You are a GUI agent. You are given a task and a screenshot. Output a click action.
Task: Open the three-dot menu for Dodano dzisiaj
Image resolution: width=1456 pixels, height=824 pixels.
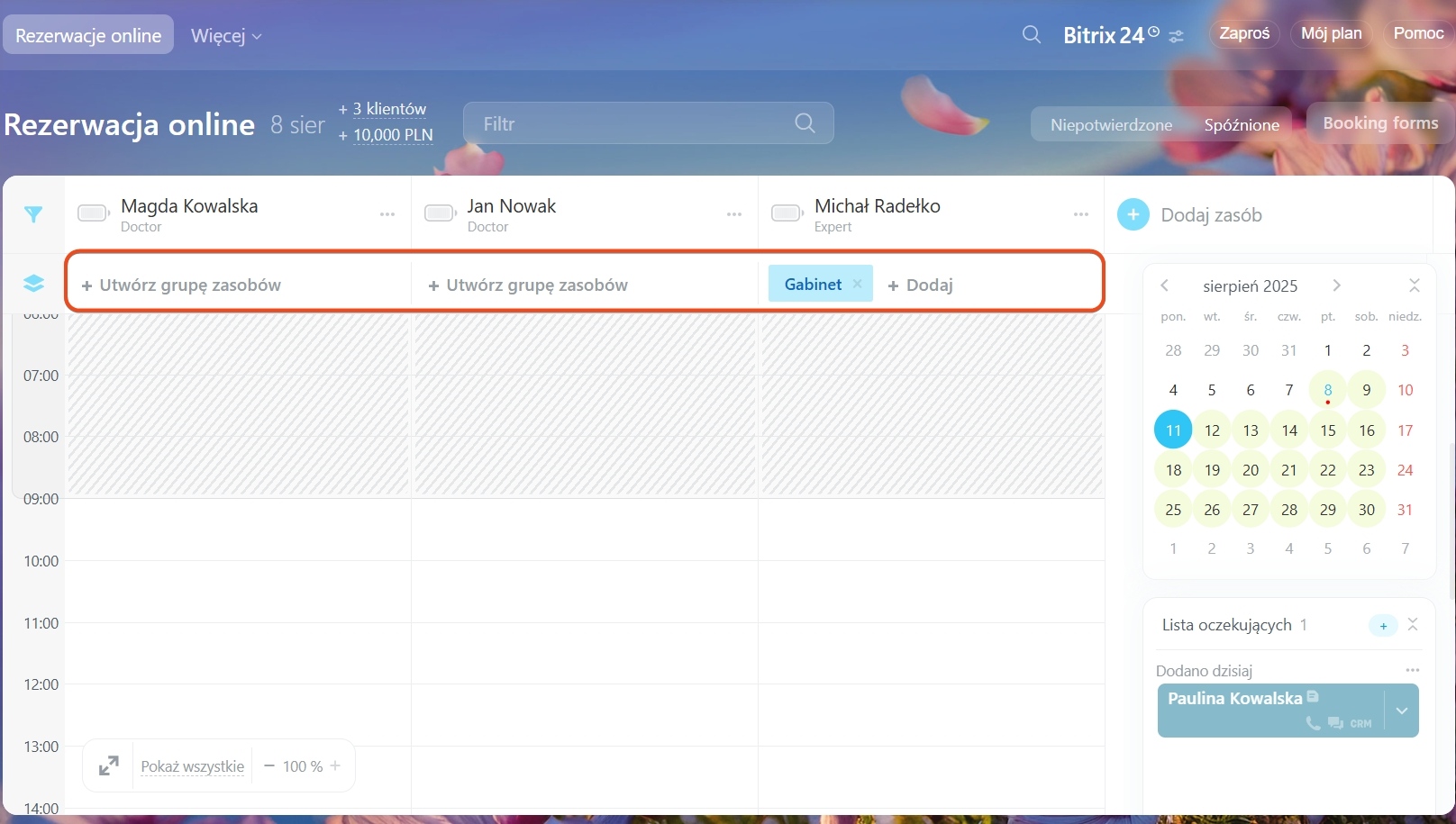[x=1413, y=670]
